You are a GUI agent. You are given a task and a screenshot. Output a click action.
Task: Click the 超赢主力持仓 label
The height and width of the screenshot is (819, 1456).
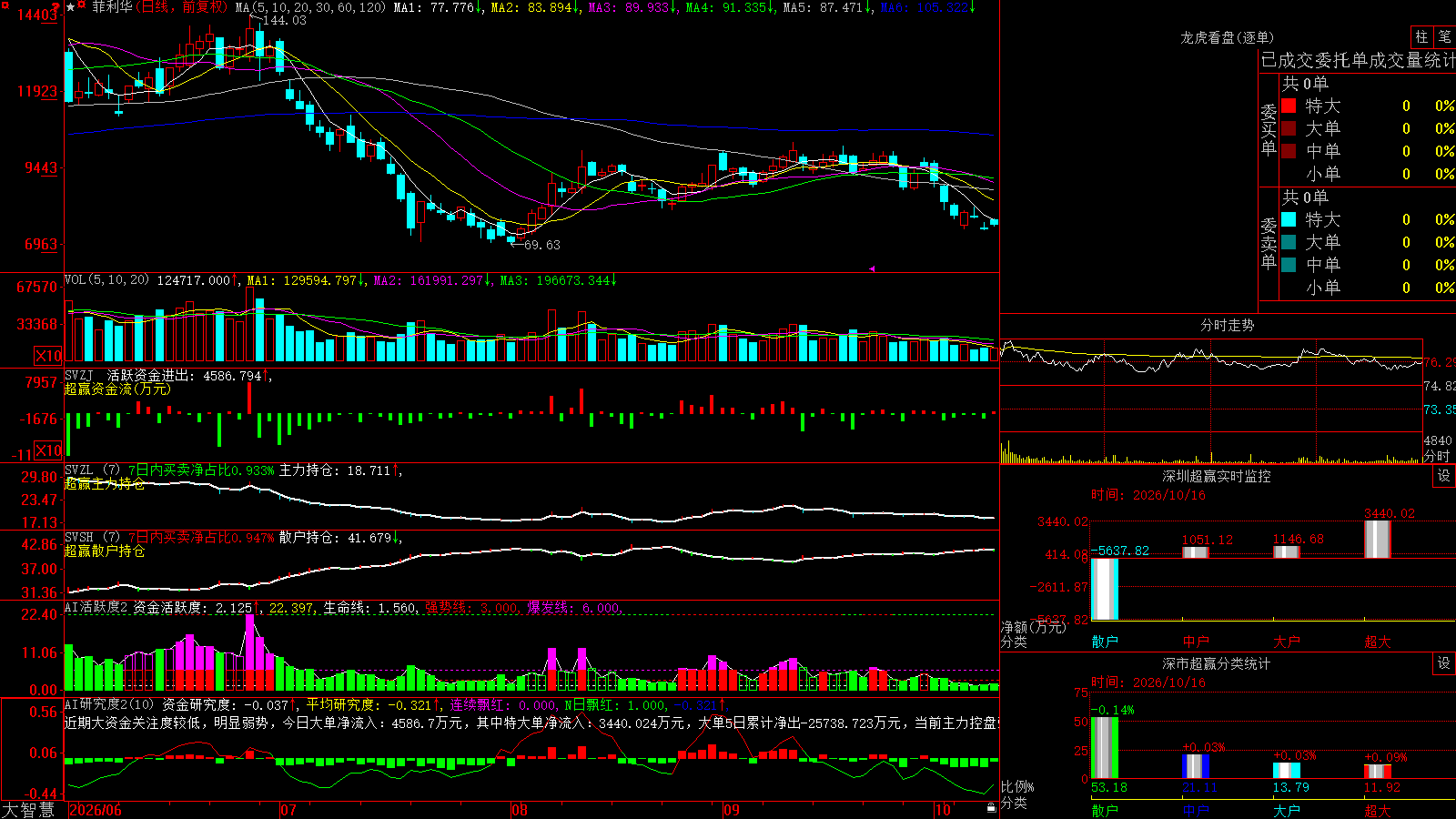tap(105, 484)
